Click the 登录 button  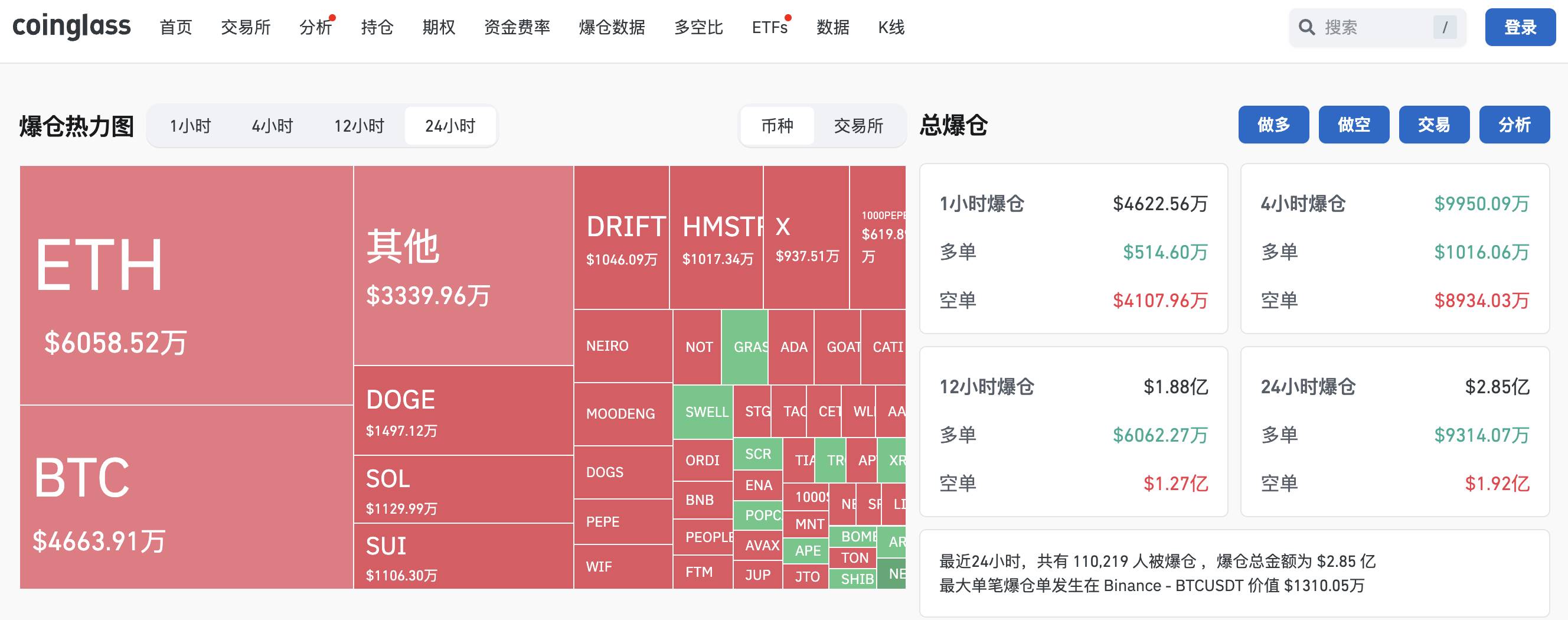1520,27
